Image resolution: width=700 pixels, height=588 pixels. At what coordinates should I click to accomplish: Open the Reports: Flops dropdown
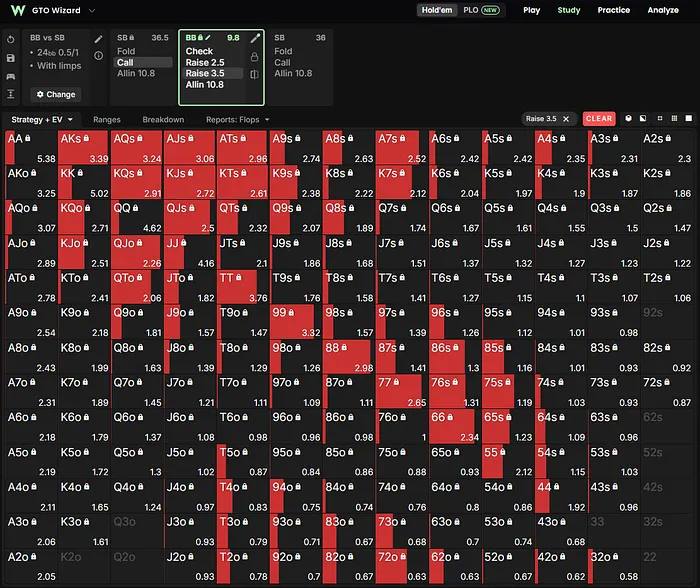coord(238,120)
